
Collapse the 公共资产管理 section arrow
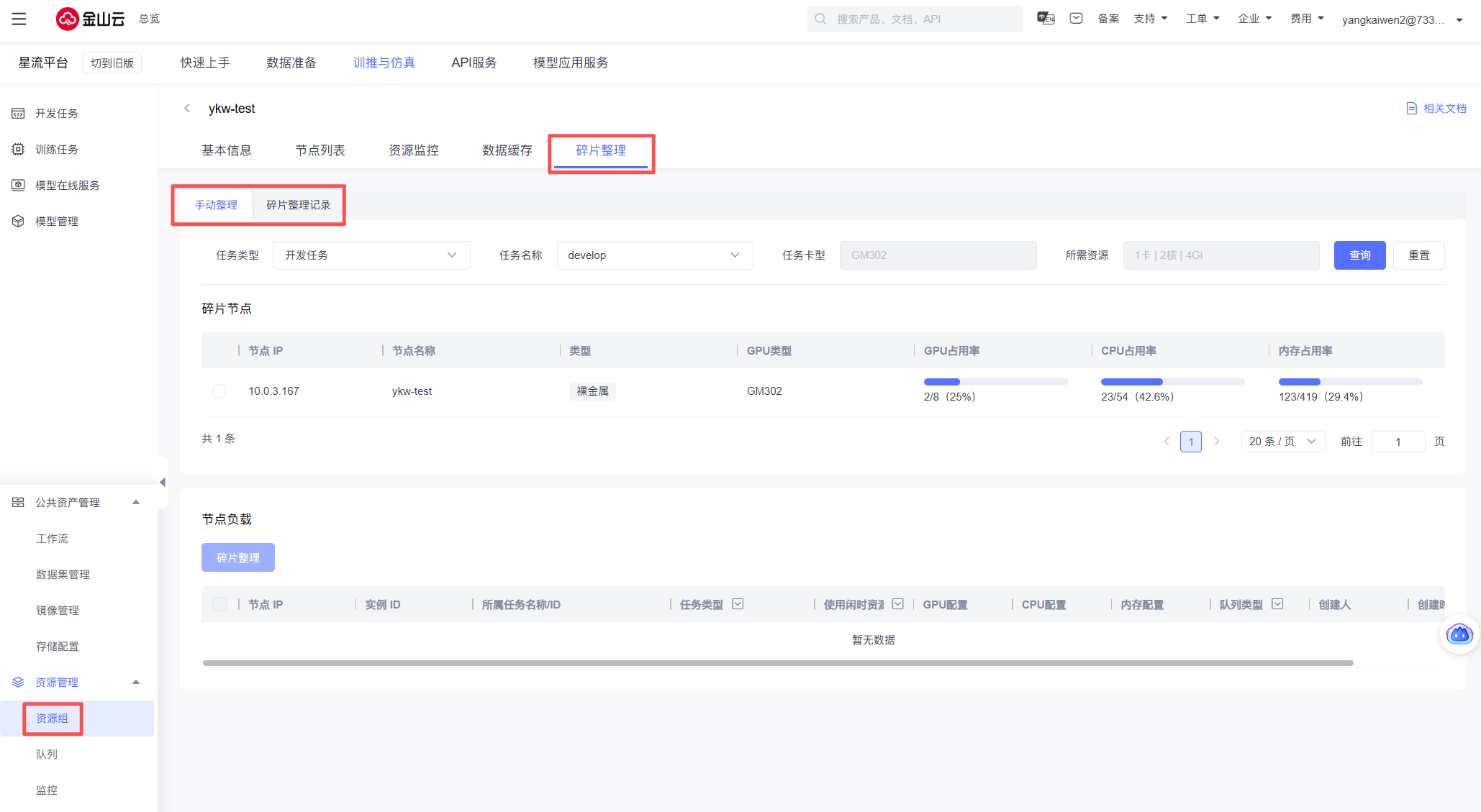(x=136, y=503)
